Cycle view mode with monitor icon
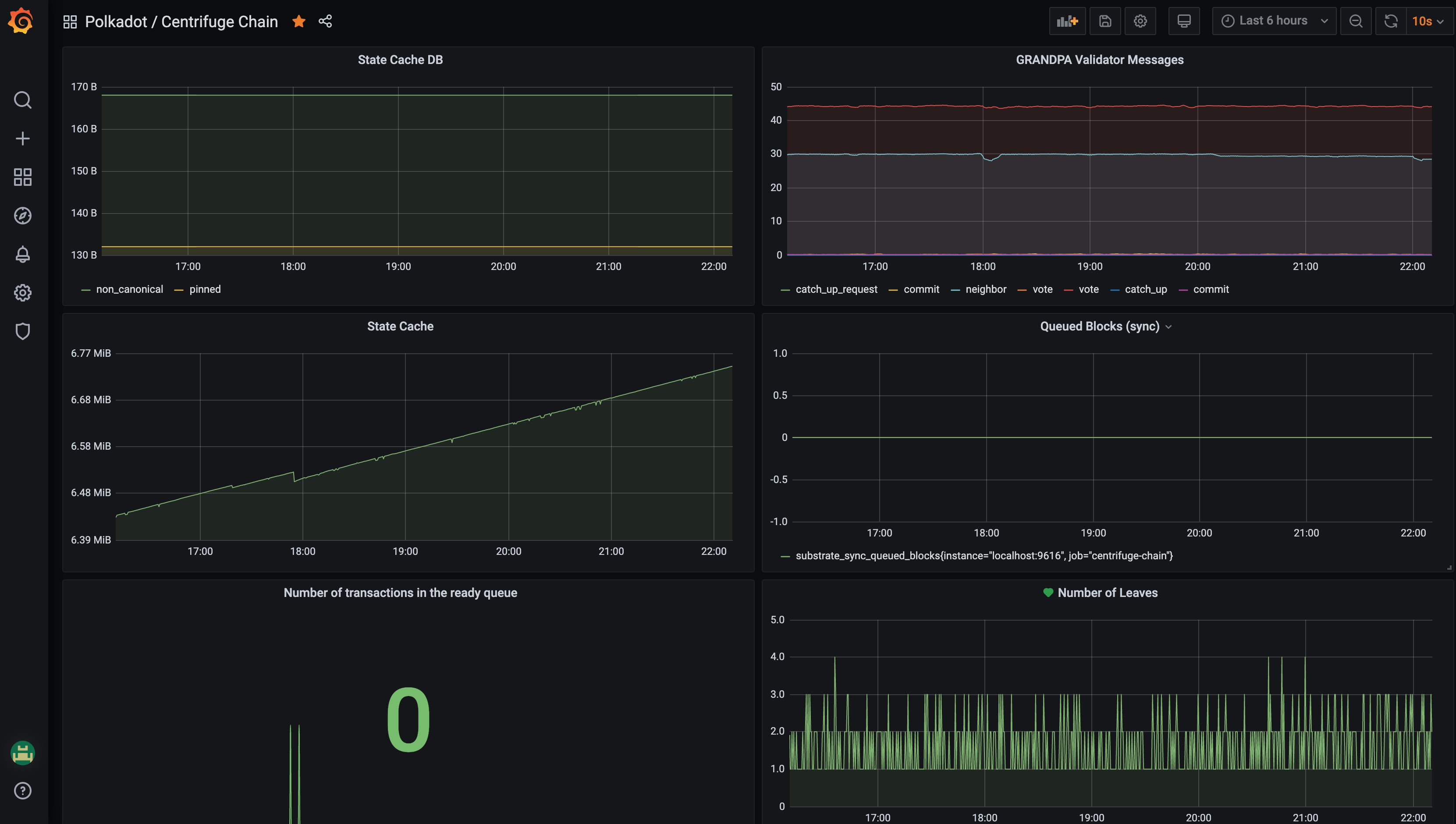 pyautogui.click(x=1183, y=21)
